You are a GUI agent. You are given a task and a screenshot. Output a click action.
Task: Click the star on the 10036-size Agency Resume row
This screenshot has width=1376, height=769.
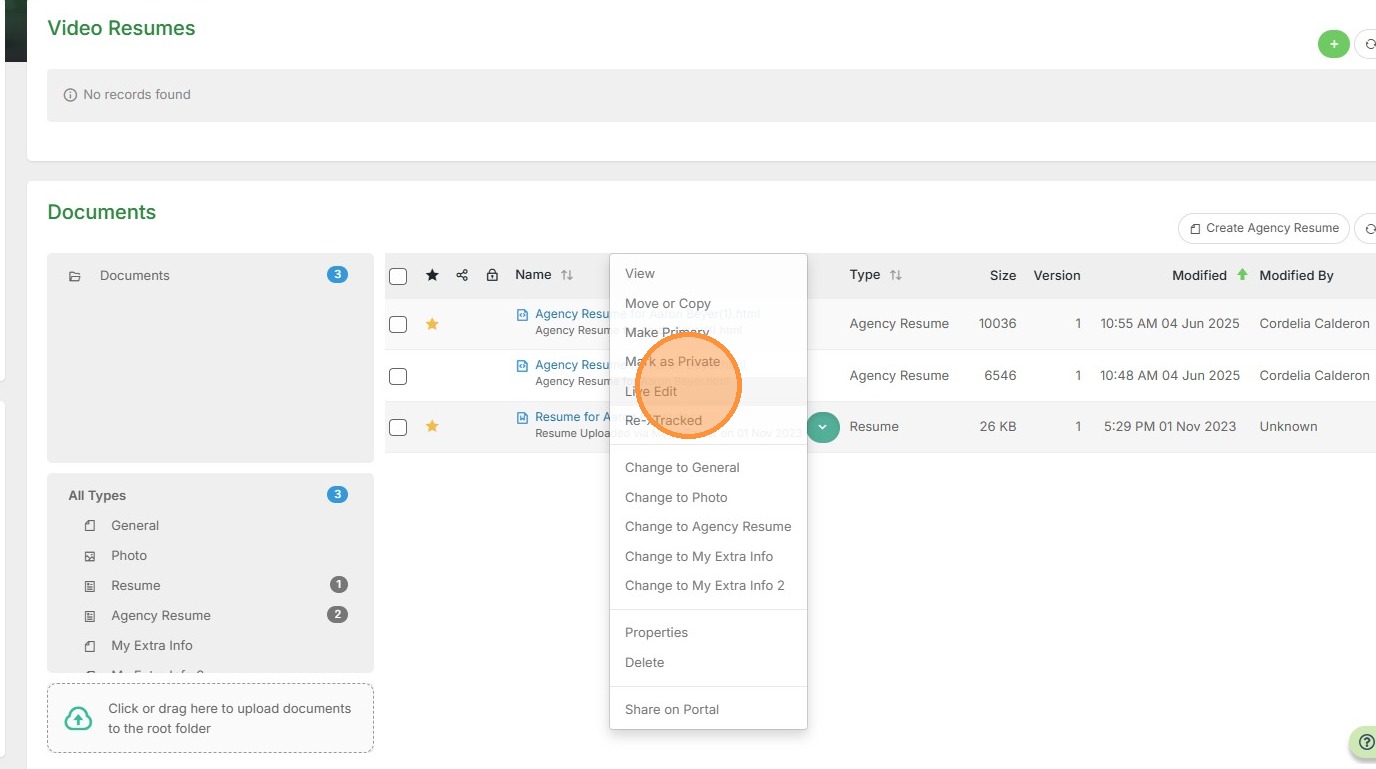[432, 324]
